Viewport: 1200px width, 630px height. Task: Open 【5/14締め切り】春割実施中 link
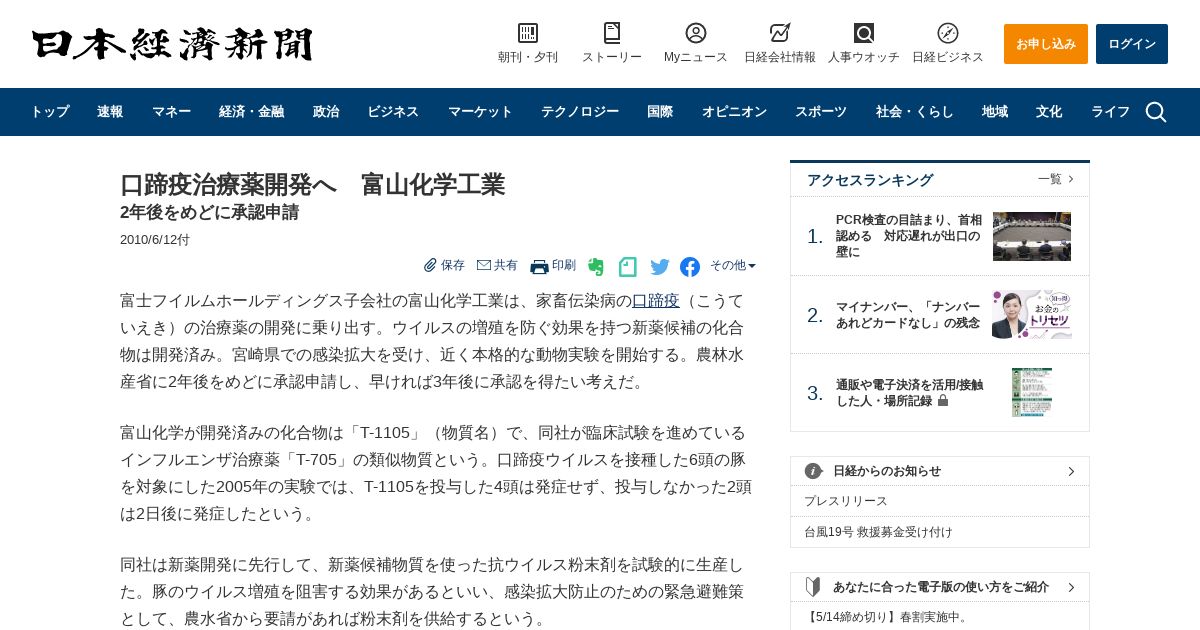[x=886, y=617]
